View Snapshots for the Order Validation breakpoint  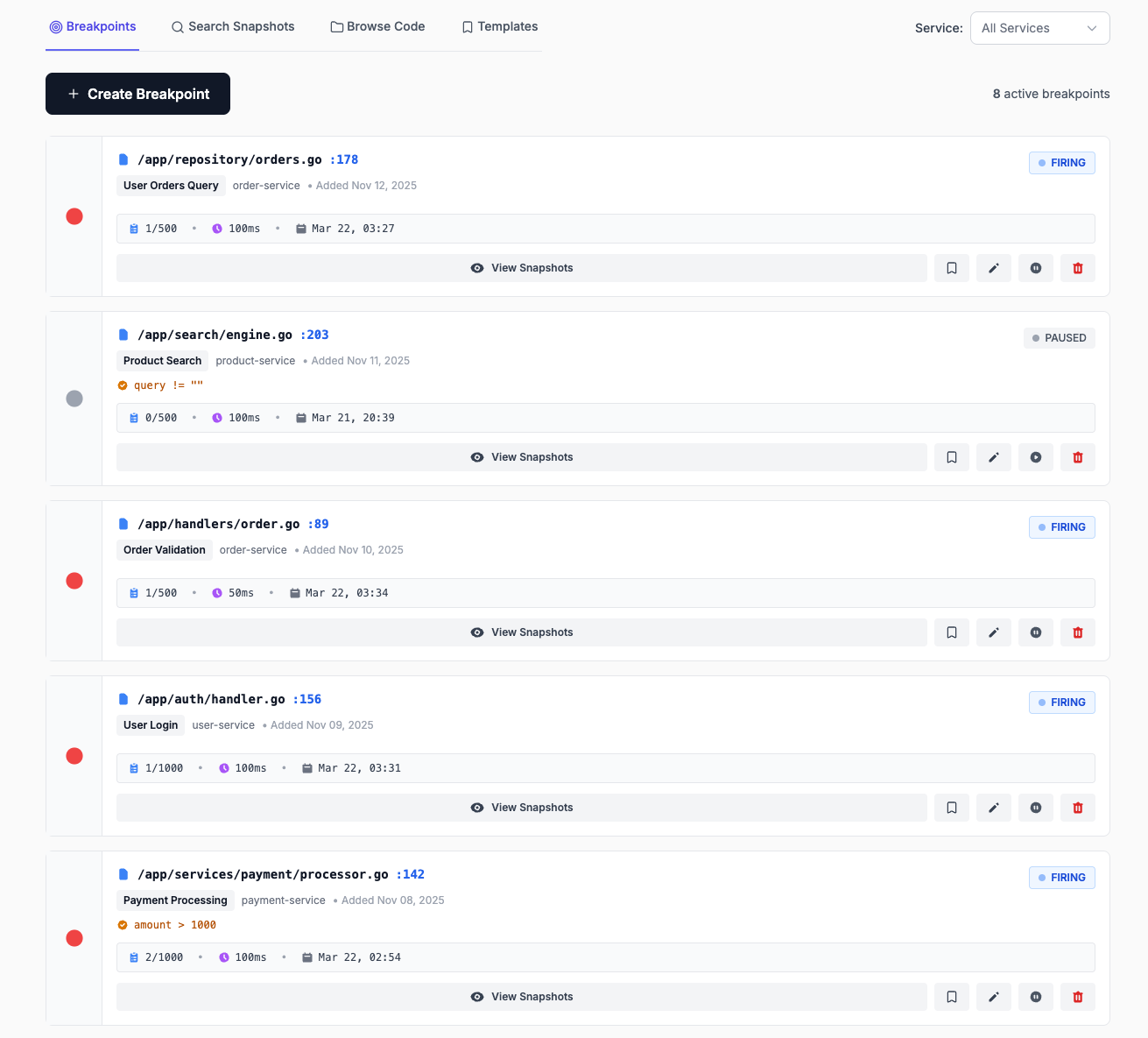pos(522,632)
